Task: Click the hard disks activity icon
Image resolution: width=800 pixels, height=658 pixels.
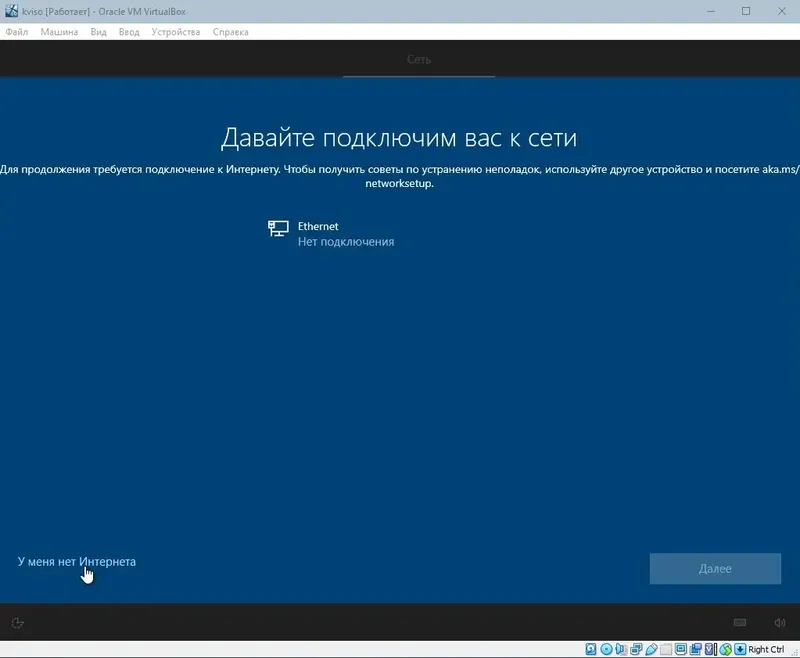Action: coord(590,649)
